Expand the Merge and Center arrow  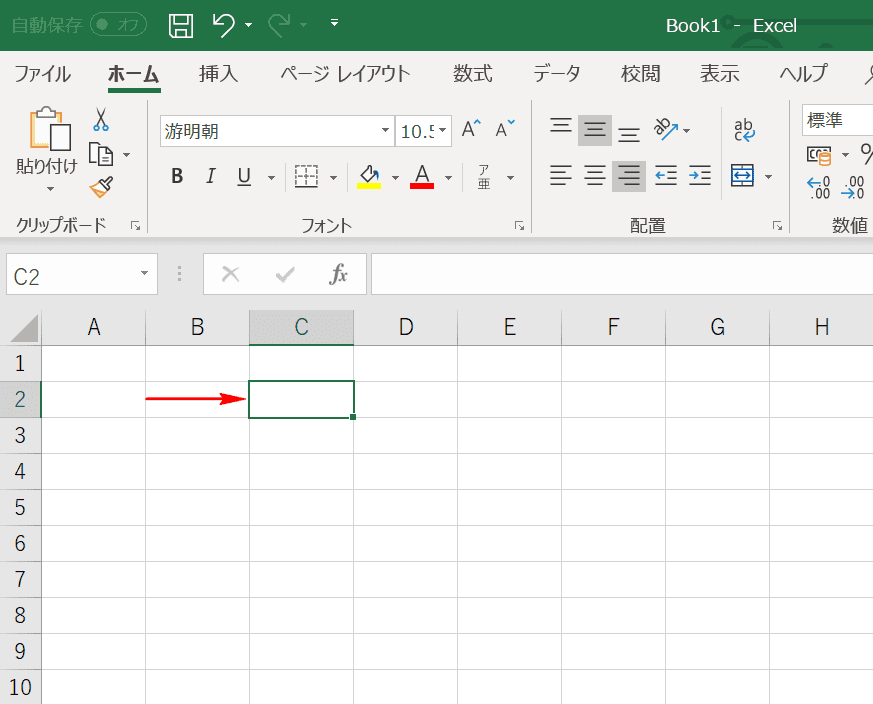768,177
